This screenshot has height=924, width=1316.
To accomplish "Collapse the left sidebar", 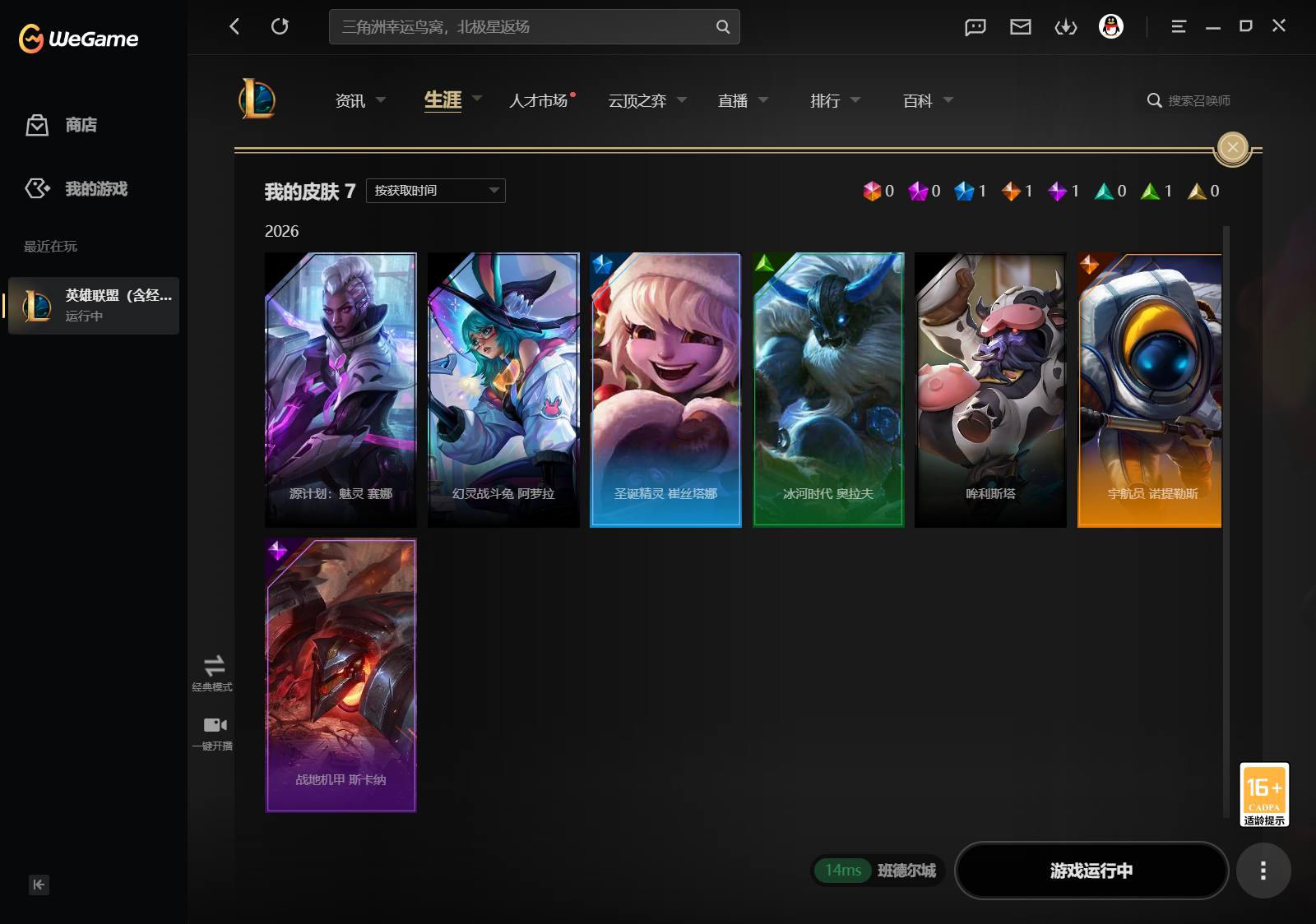I will pyautogui.click(x=39, y=885).
